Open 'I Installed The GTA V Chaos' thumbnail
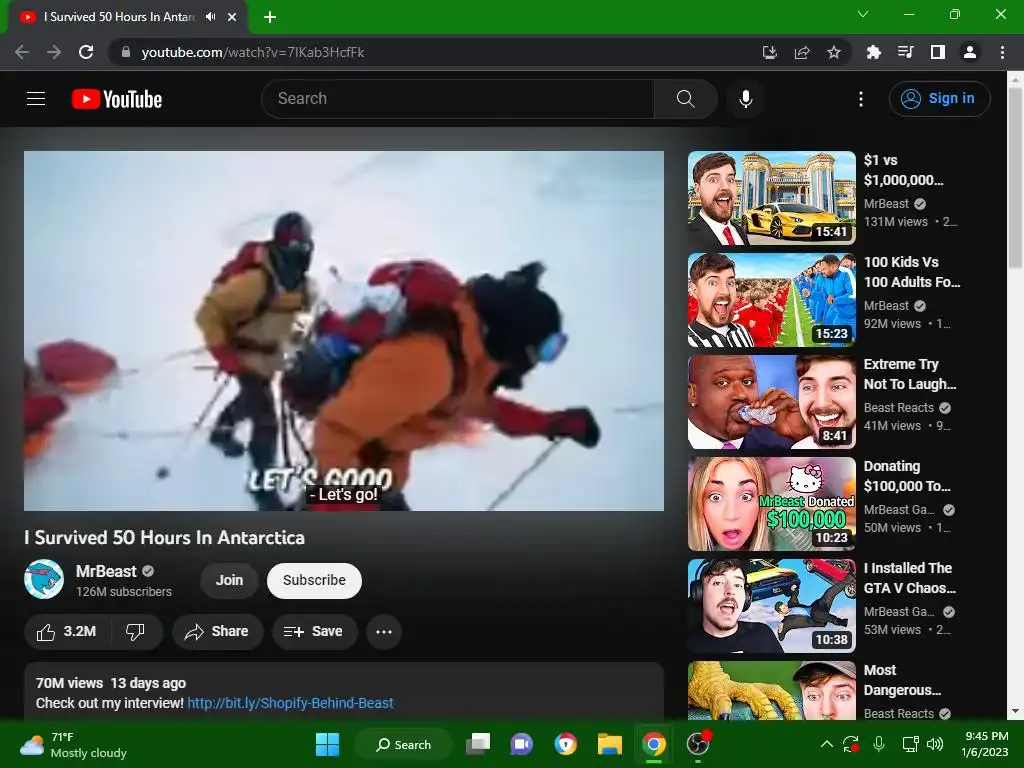This screenshot has height=768, width=1024. [x=771, y=605]
